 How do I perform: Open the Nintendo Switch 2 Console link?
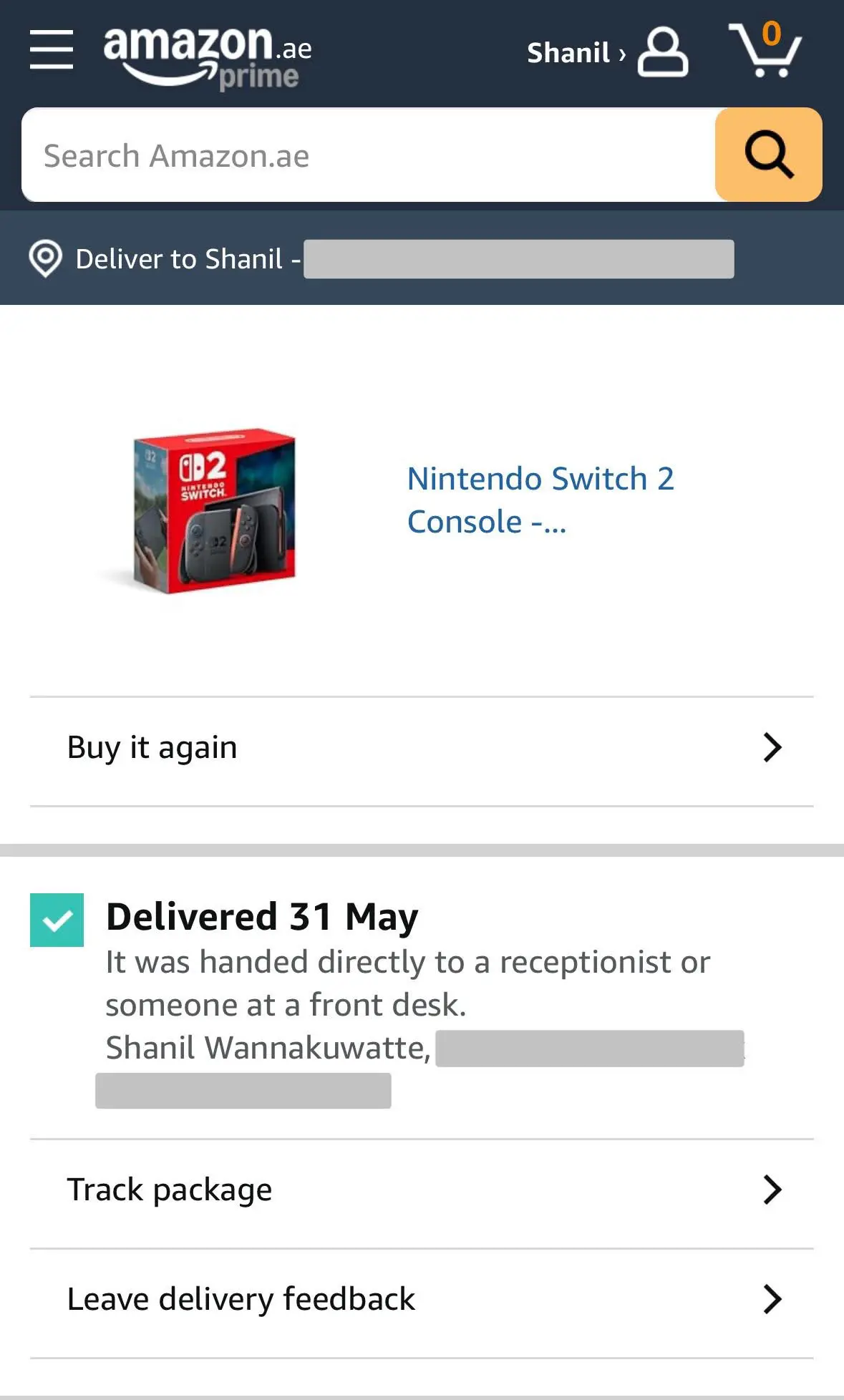pyautogui.click(x=540, y=500)
